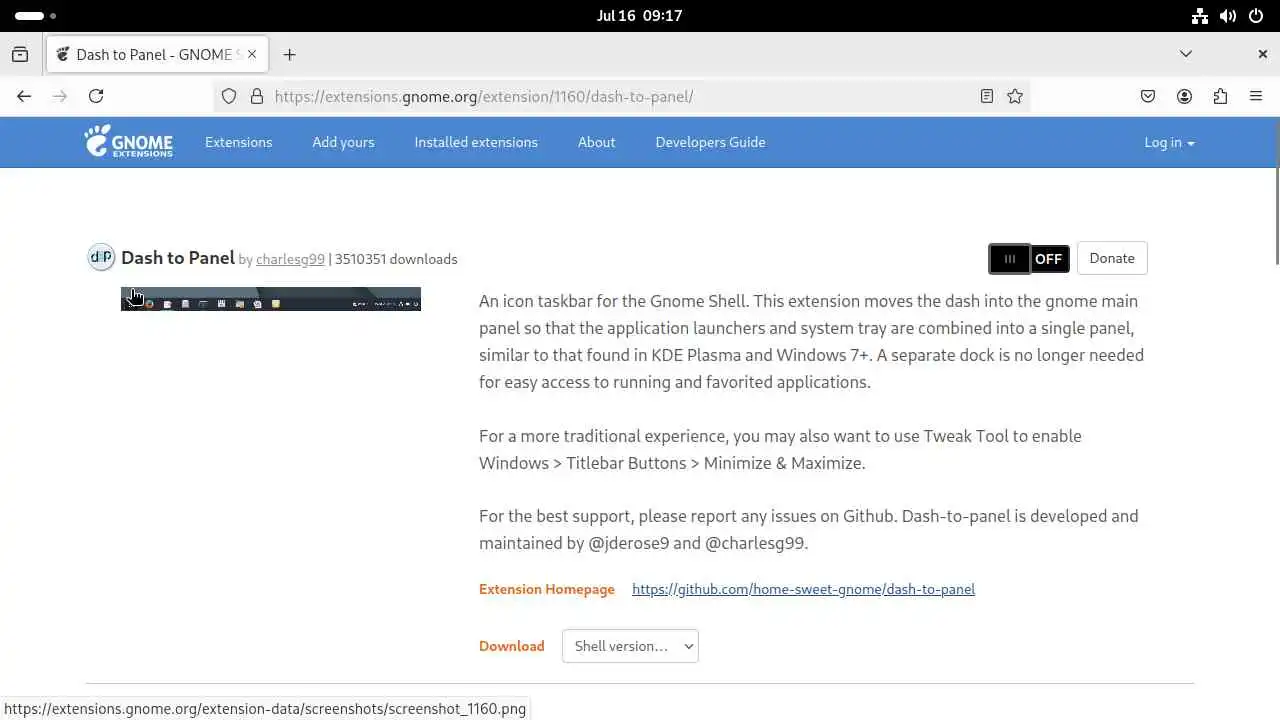The width and height of the screenshot is (1280, 720).
Task: Open Firefox View recent browsing icon
Action: [20, 54]
